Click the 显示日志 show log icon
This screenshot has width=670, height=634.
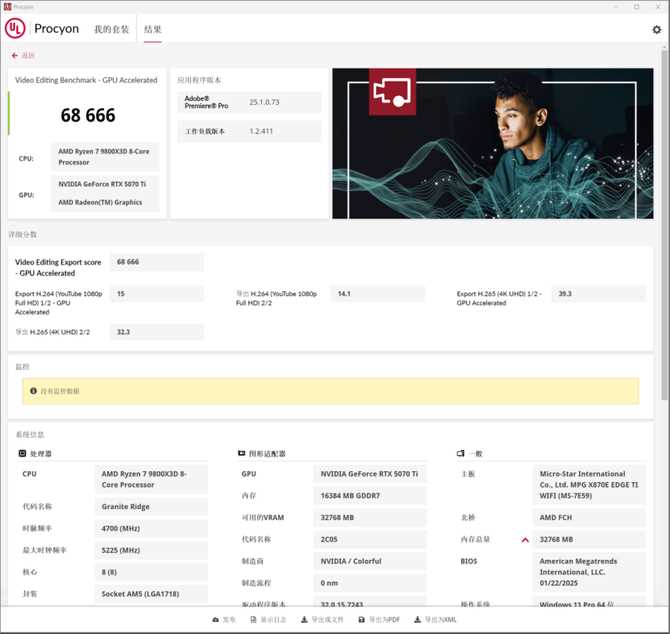(x=253, y=620)
